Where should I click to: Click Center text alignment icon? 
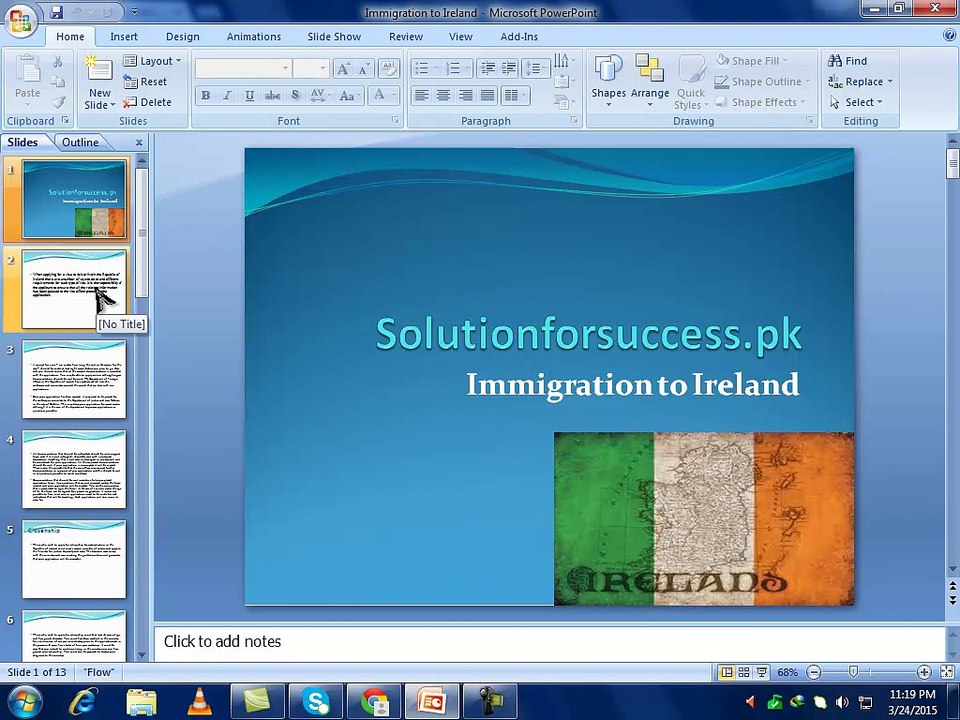443,96
